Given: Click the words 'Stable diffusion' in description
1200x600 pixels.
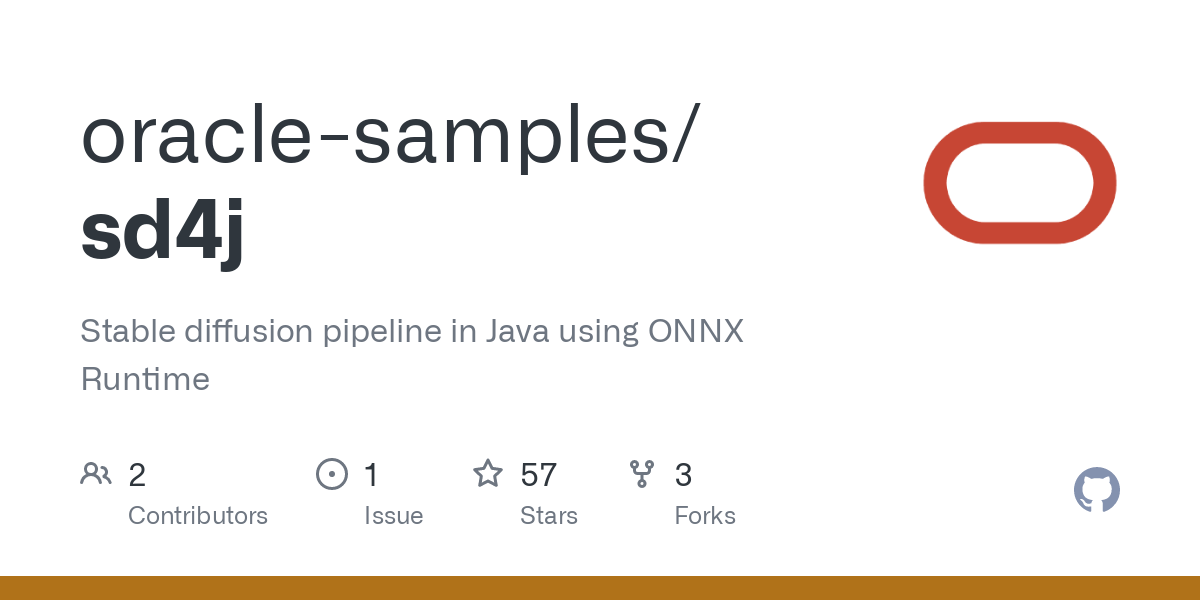Looking at the screenshot, I should tap(196, 331).
